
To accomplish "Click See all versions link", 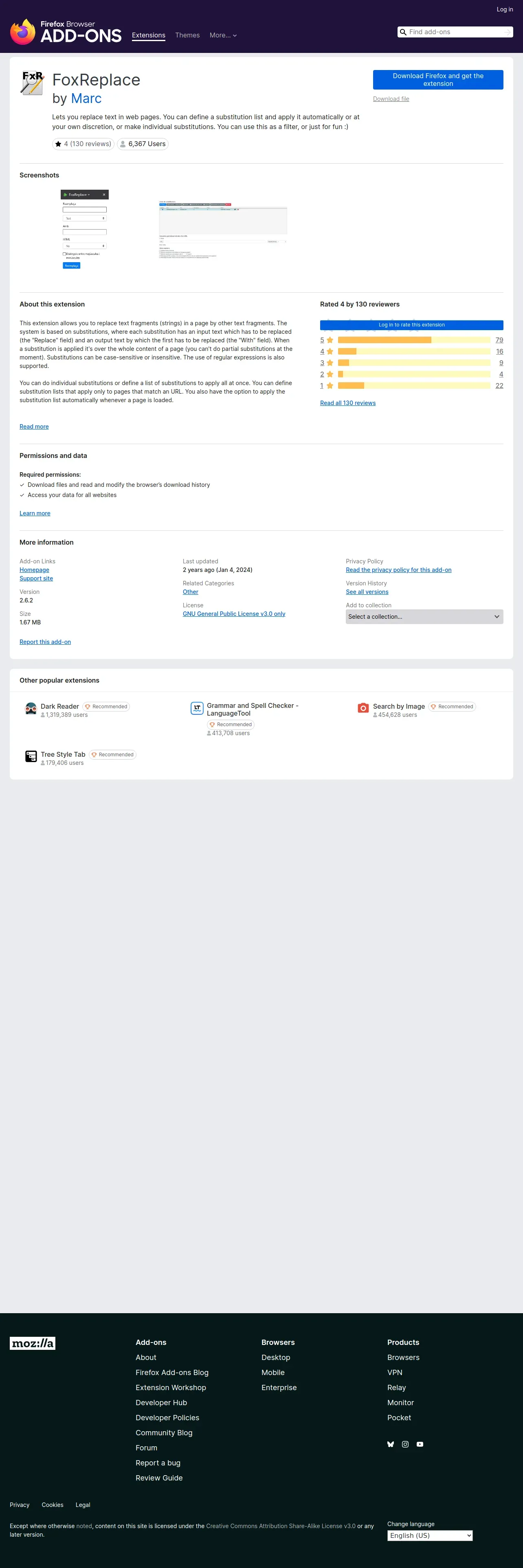I will tap(367, 592).
